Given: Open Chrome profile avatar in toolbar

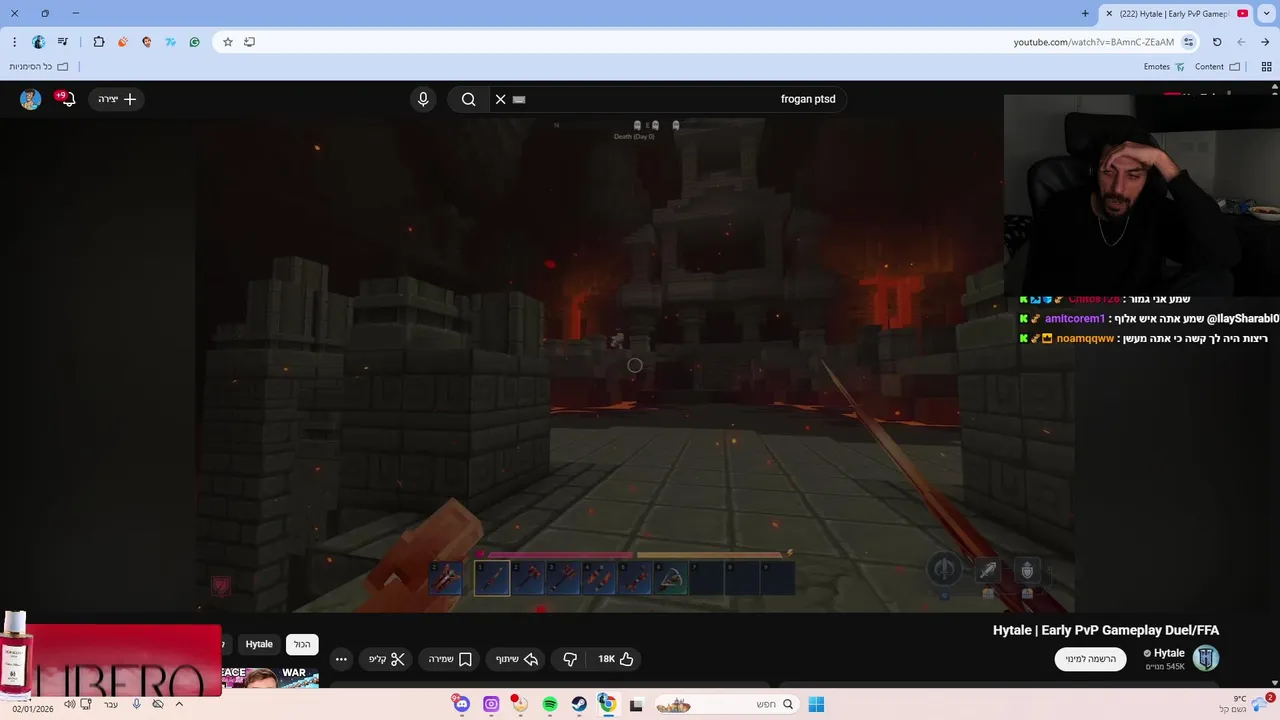Looking at the screenshot, I should tap(39, 42).
